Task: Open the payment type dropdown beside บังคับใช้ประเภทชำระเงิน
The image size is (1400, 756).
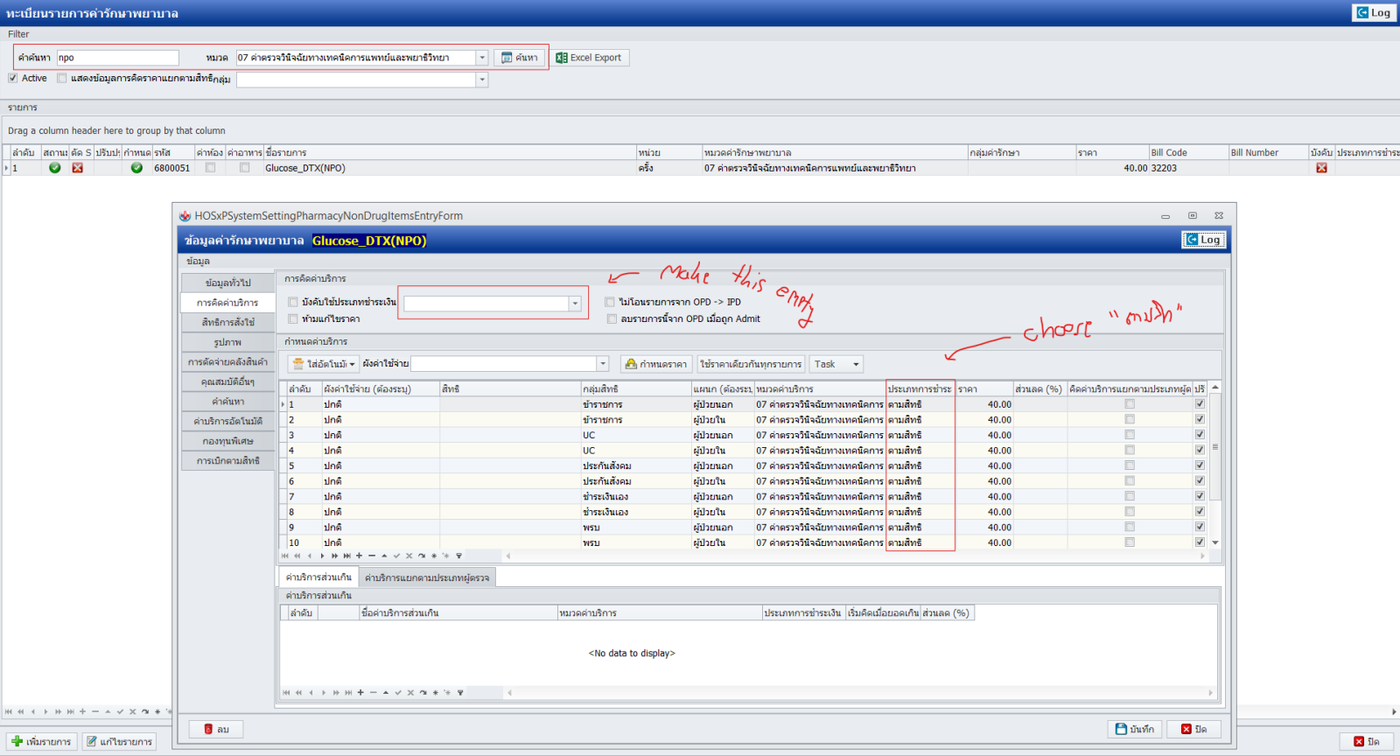Action: coord(575,303)
